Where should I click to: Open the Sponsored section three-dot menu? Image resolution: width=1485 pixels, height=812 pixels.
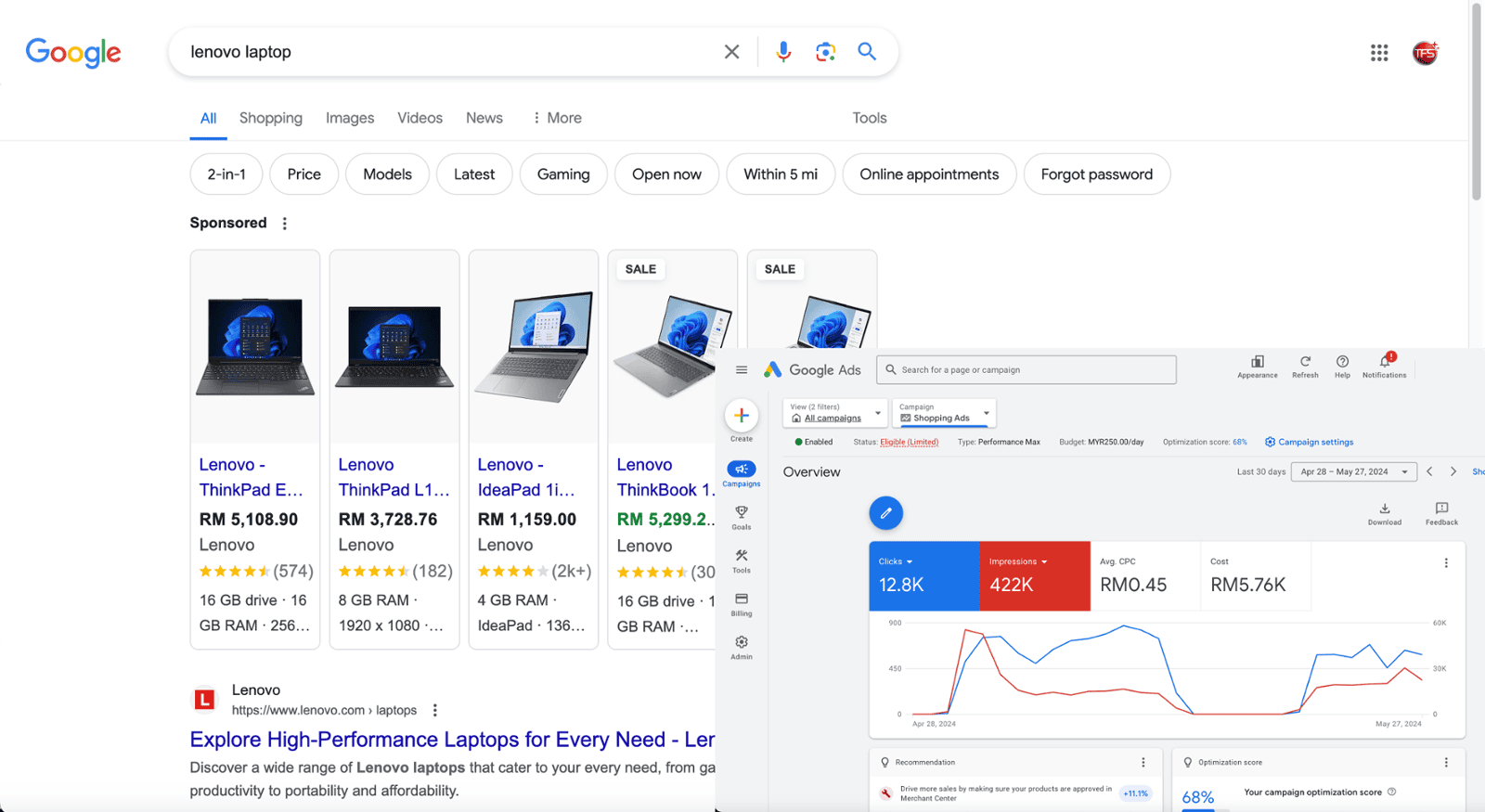click(x=285, y=224)
